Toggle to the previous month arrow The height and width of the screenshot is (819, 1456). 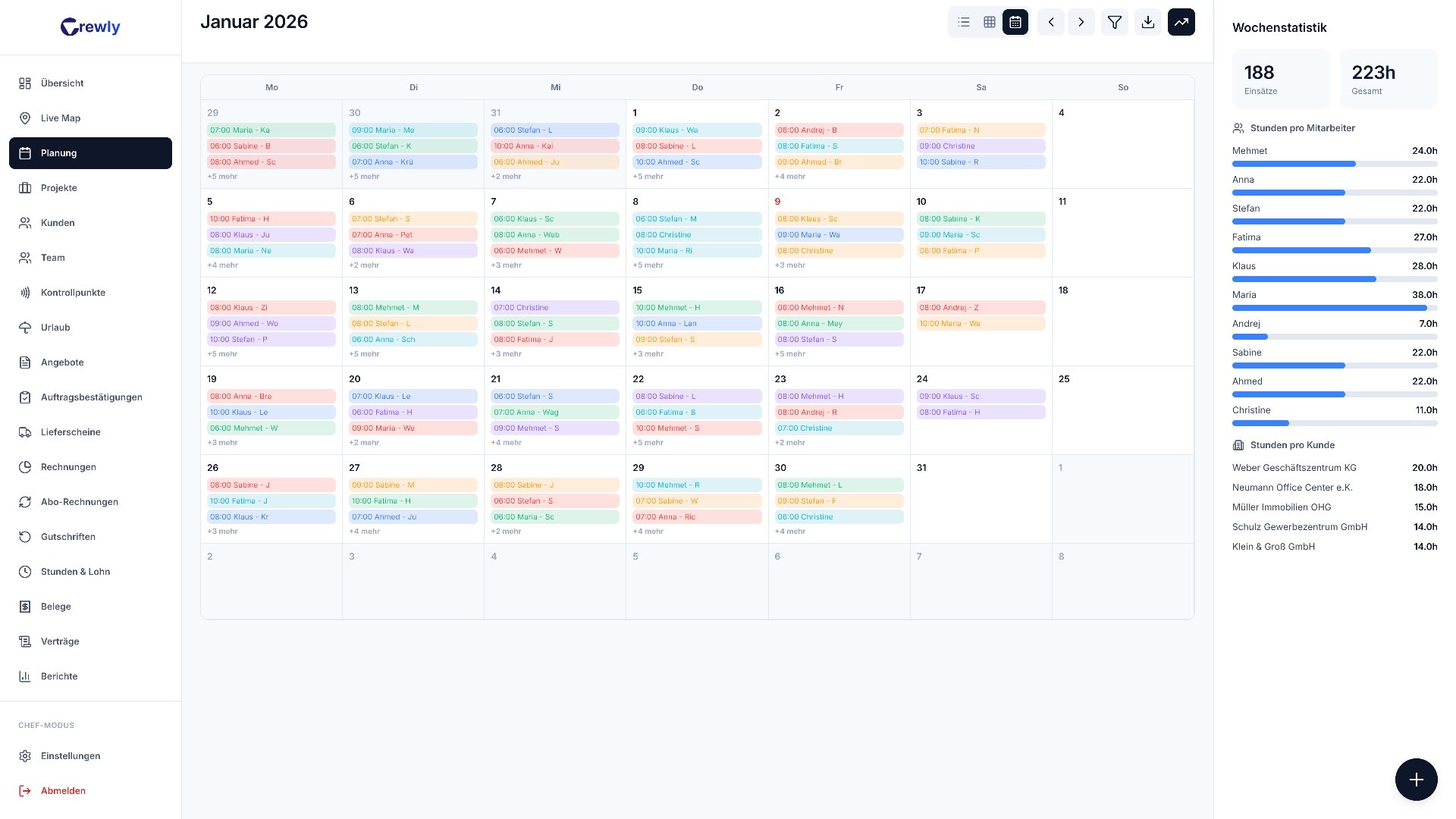coord(1050,22)
